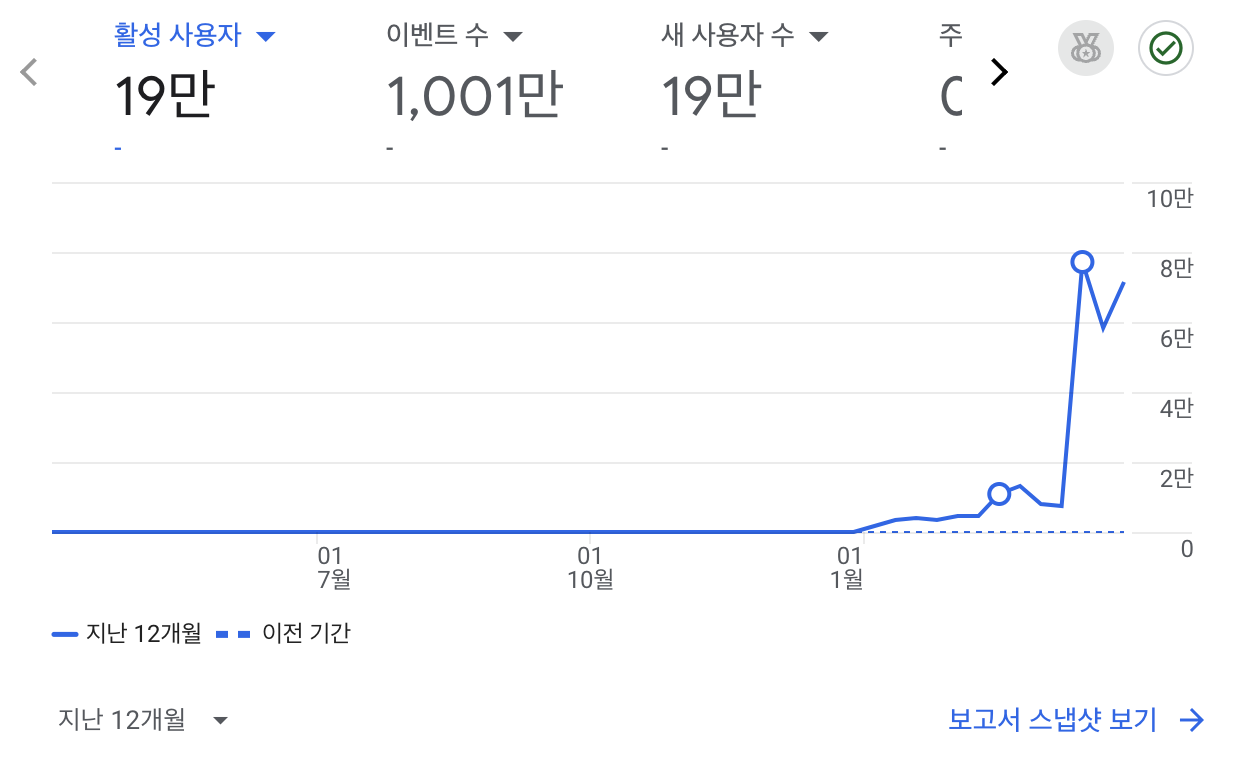Click the green checkmark status icon
Screen dimensions: 1234x762
[x=1165, y=47]
